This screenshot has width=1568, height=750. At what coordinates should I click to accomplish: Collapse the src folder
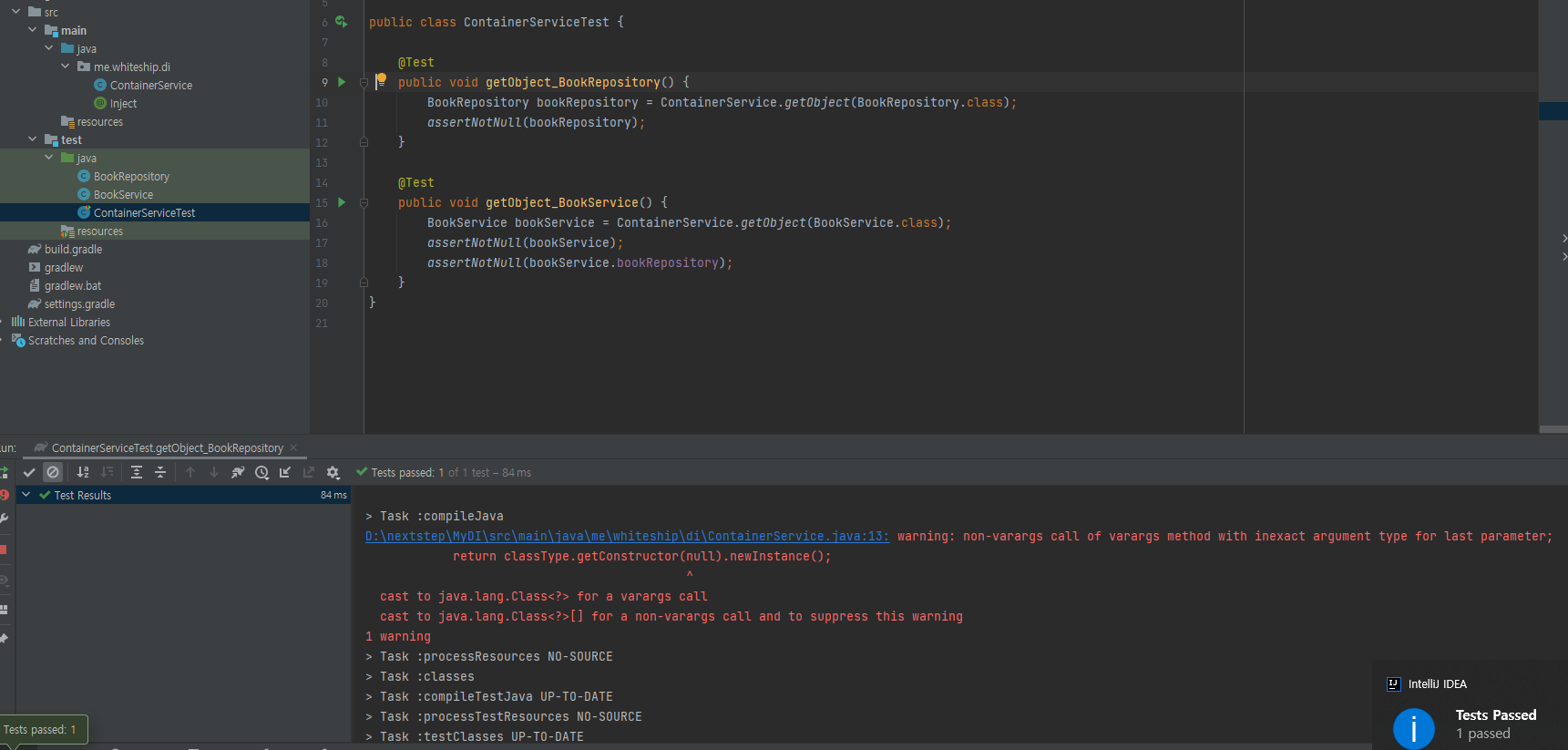point(15,12)
